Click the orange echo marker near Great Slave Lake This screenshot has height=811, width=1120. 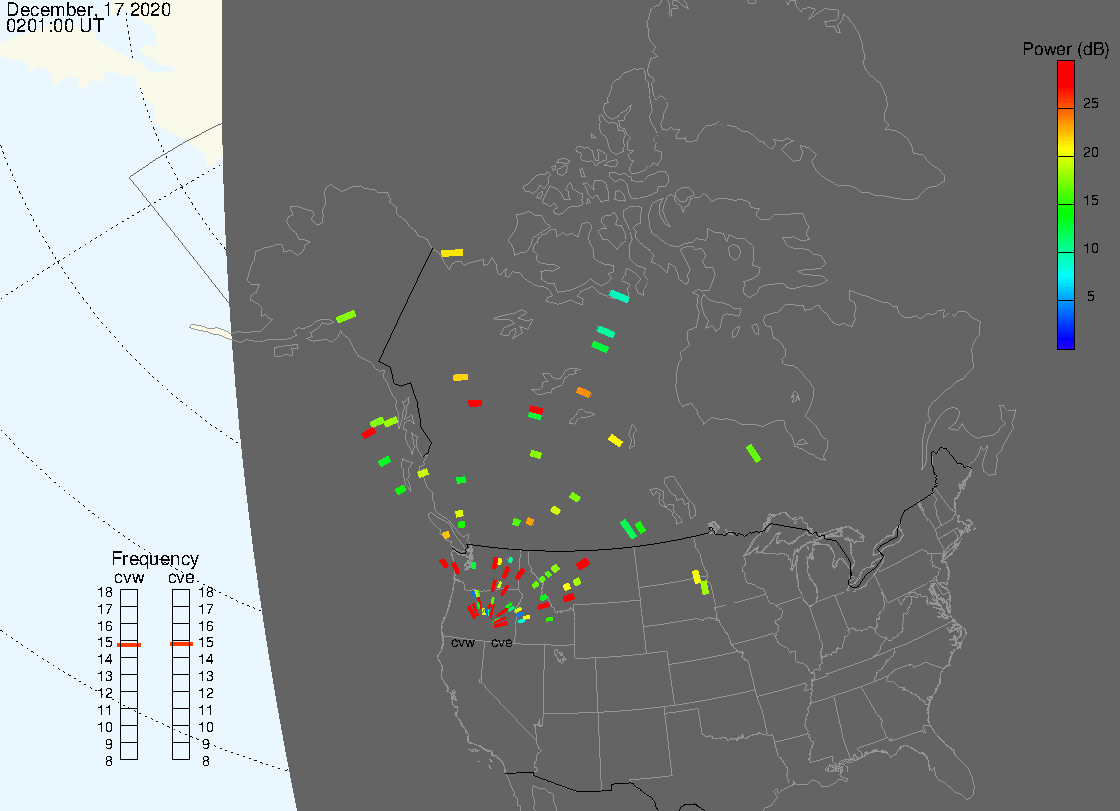[584, 392]
